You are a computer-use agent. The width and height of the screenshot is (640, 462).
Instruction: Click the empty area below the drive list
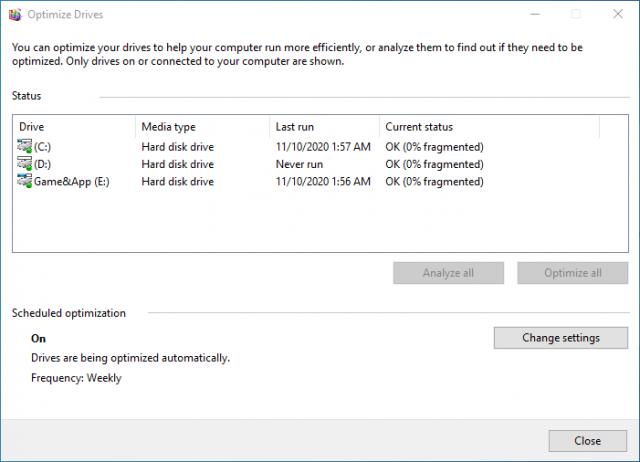[300, 225]
